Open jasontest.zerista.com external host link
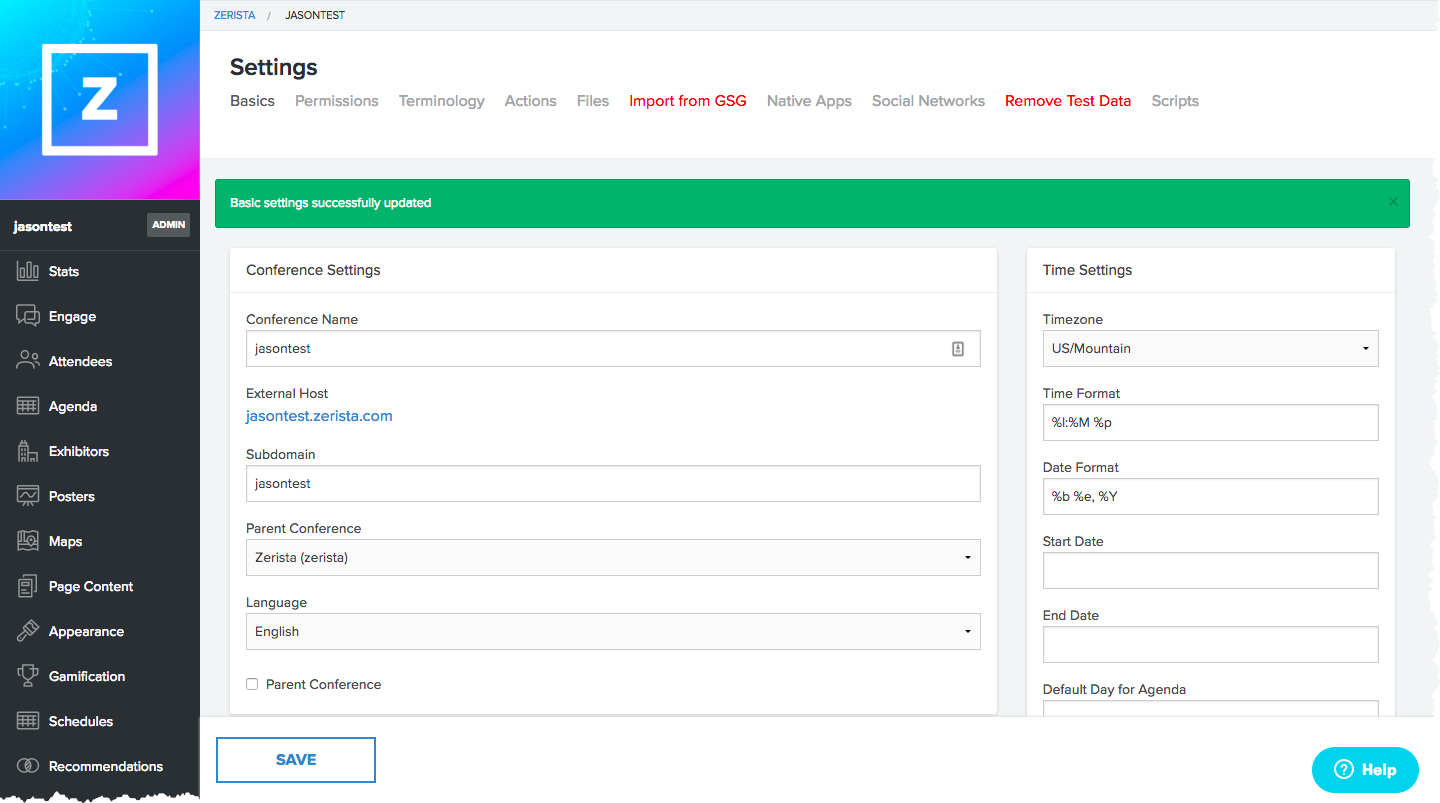The width and height of the screenshot is (1440, 803). tap(319, 416)
